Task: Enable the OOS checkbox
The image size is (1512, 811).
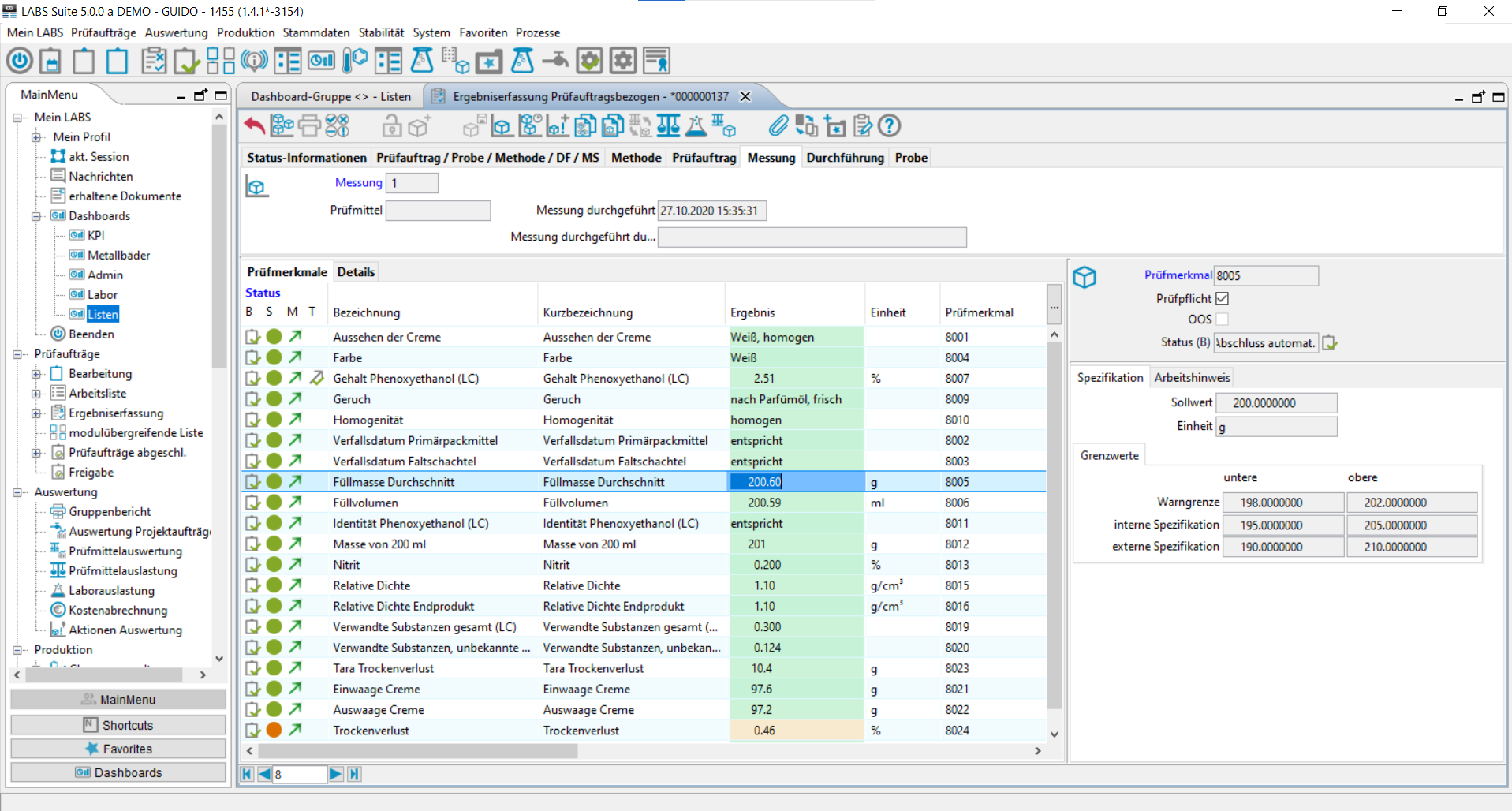Action: coord(1222,320)
